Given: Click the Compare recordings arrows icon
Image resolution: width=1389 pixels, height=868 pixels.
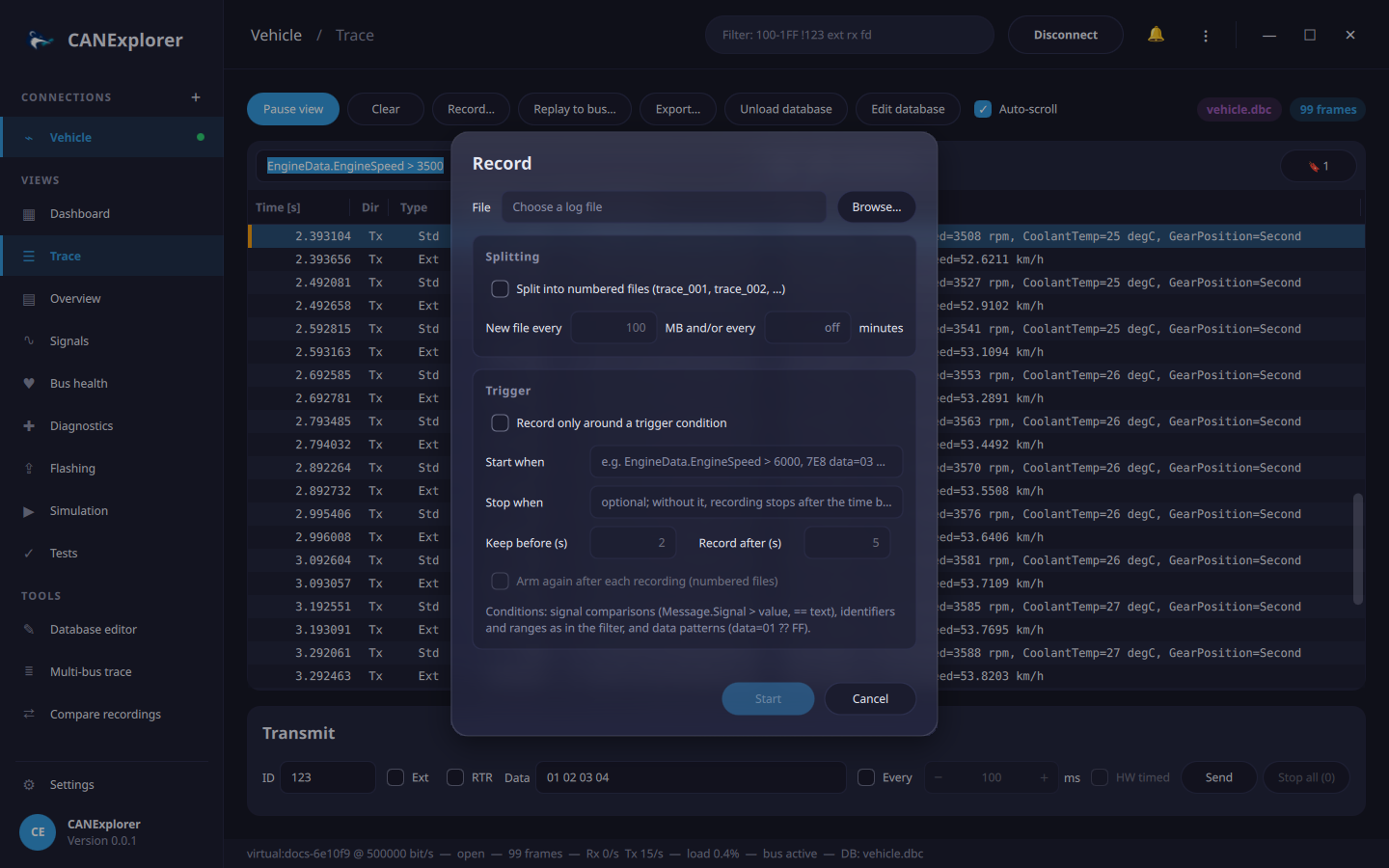Looking at the screenshot, I should pos(29,715).
